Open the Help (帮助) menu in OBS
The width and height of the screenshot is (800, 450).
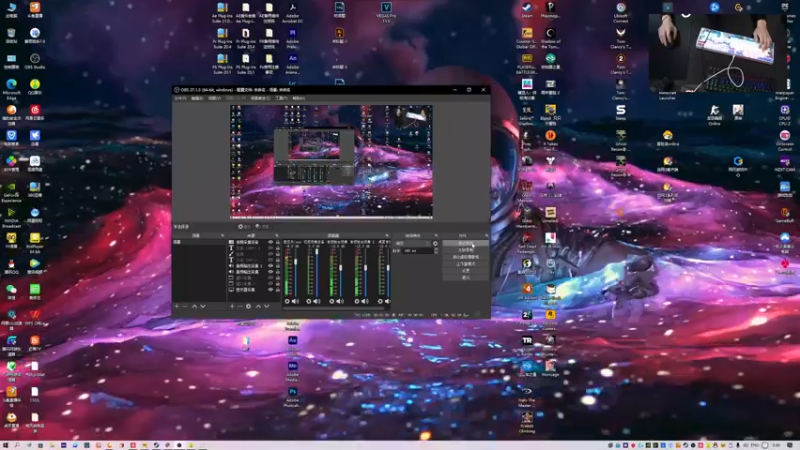pos(298,98)
